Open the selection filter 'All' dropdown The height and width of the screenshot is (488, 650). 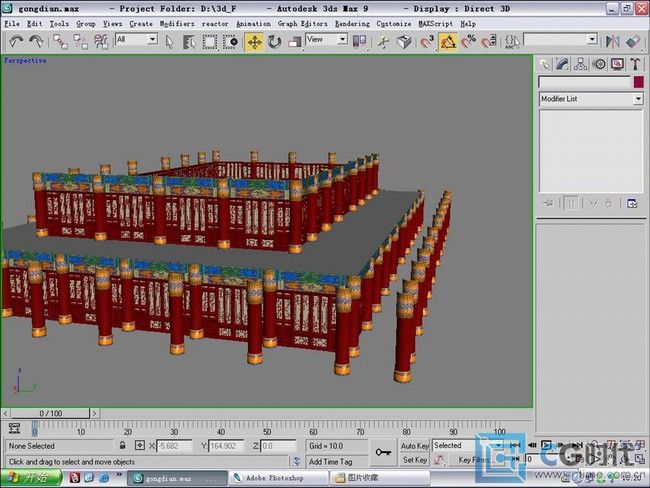coord(152,39)
